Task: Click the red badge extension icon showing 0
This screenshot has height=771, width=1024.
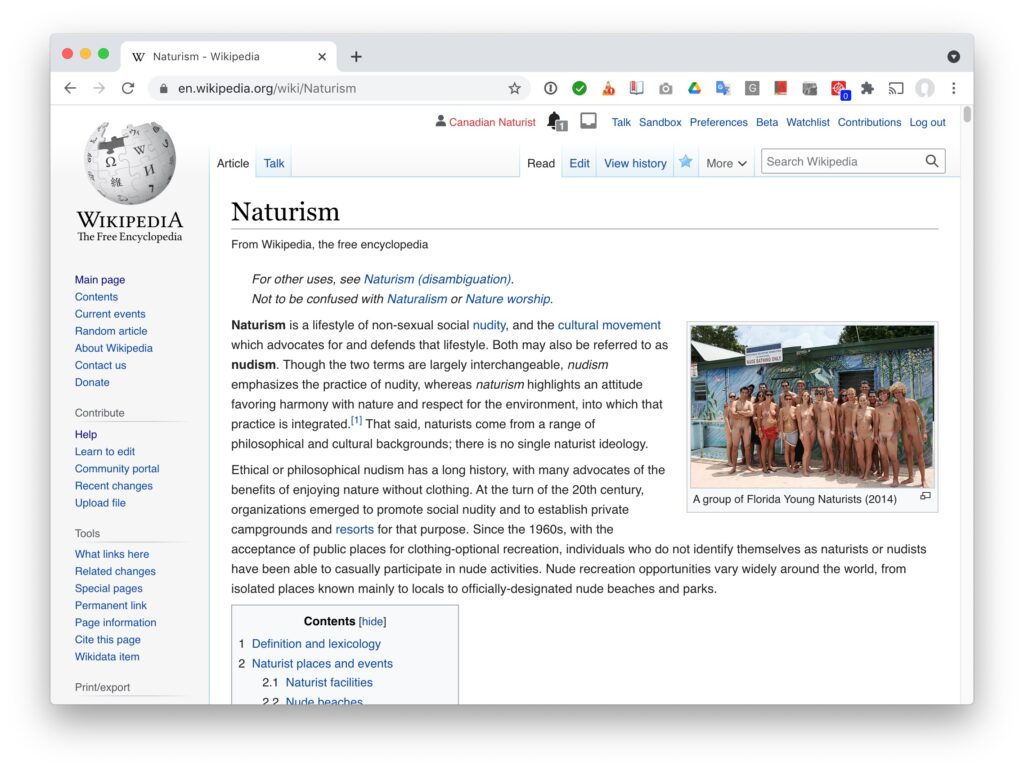Action: click(839, 89)
